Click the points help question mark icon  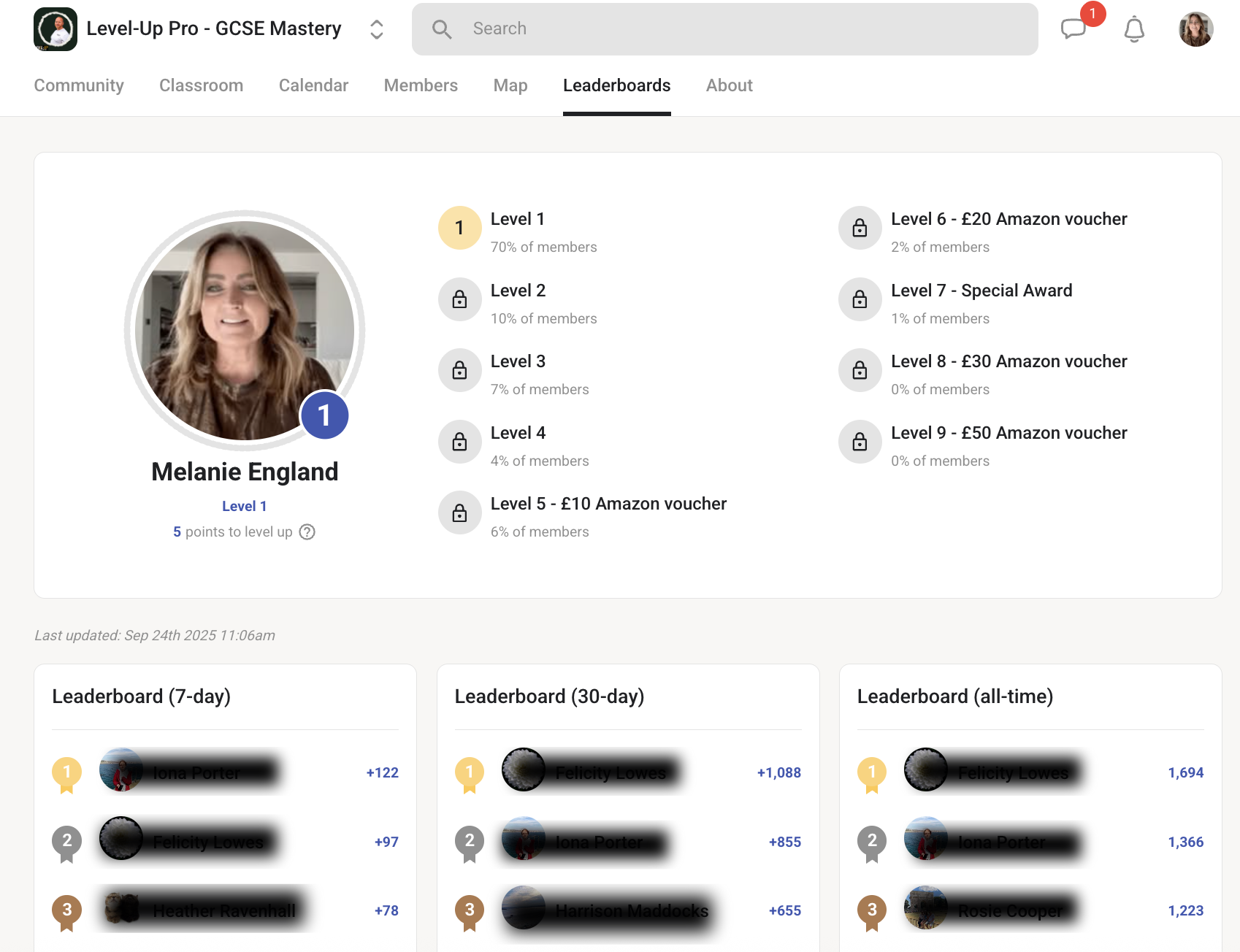coord(307,532)
